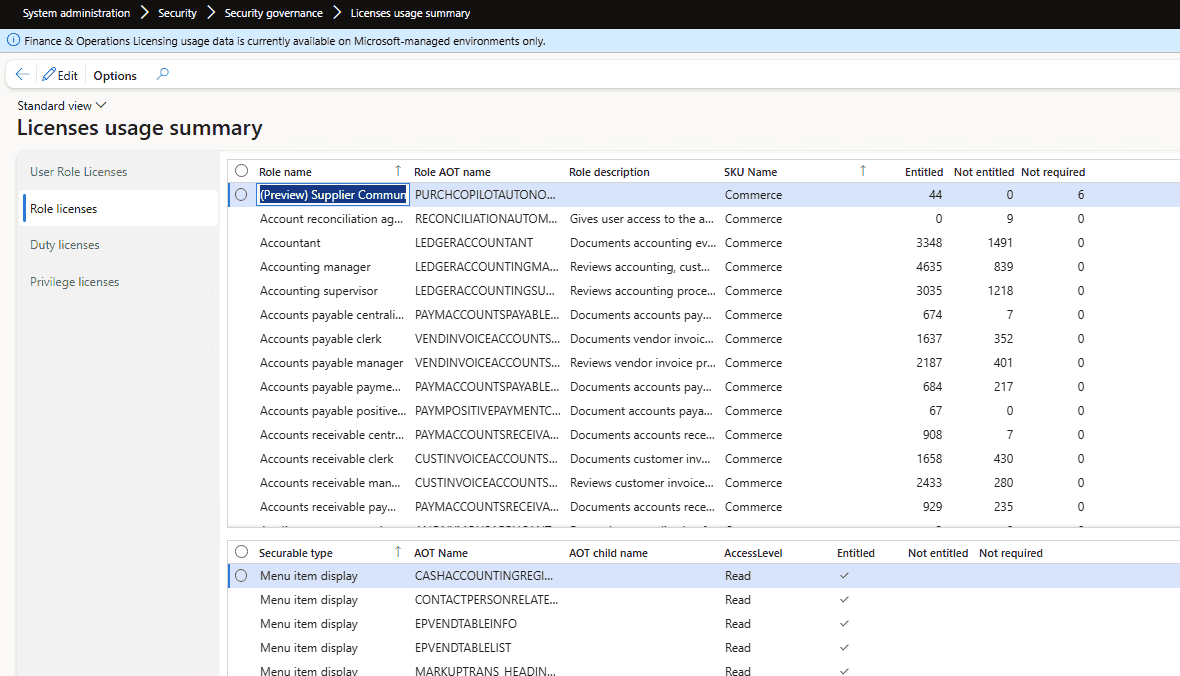Open the User Role Licenses tab

[x=78, y=172]
